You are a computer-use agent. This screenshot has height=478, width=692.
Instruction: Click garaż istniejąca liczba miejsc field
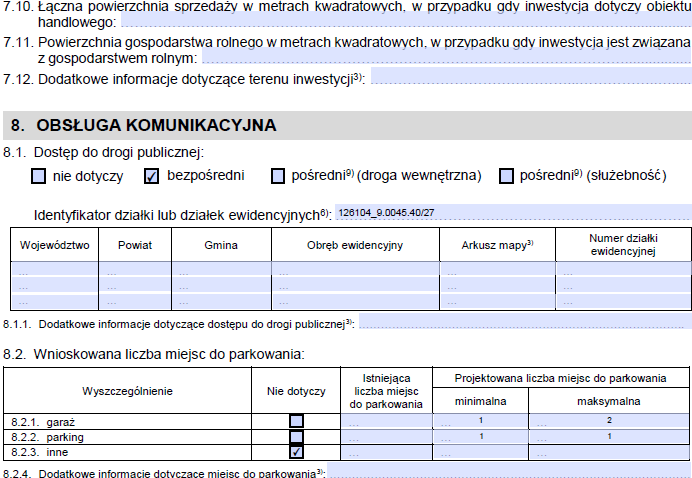pyautogui.click(x=387, y=421)
